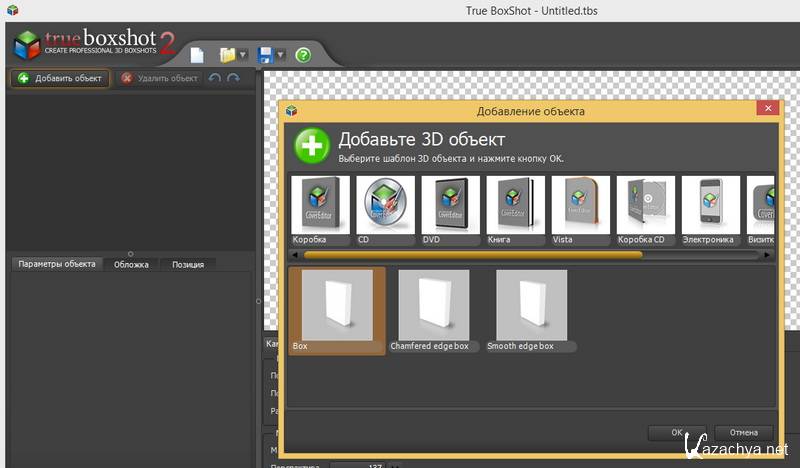Click the open folder icon in the toolbar

228,54
